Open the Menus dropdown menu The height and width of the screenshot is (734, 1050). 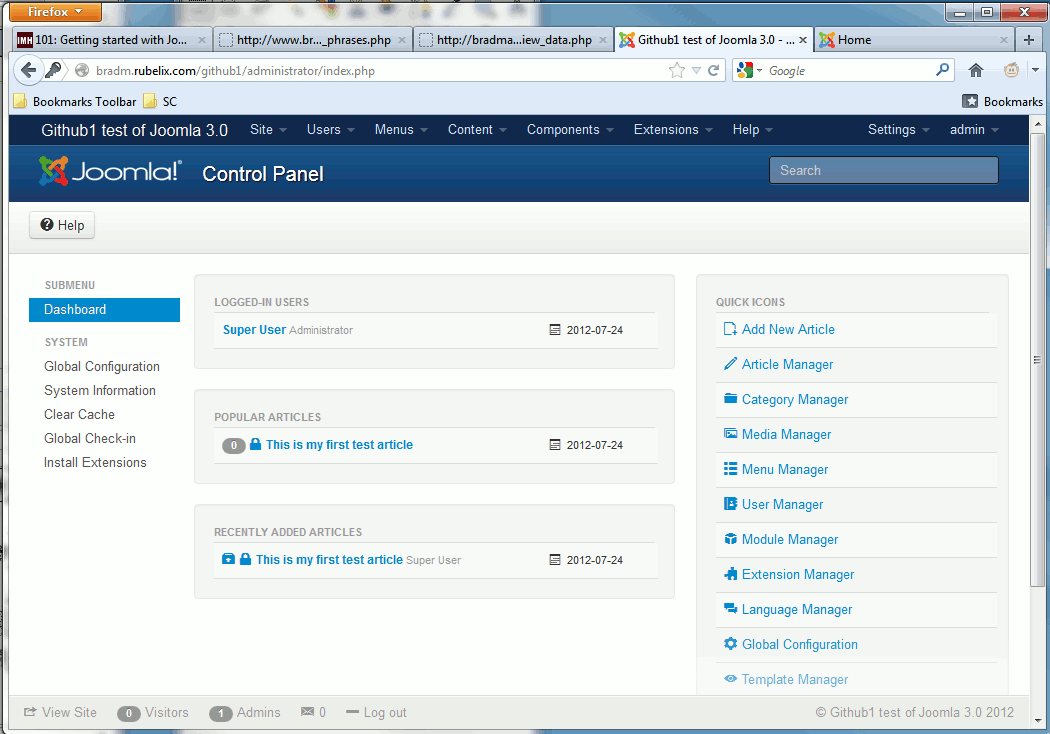click(x=401, y=129)
